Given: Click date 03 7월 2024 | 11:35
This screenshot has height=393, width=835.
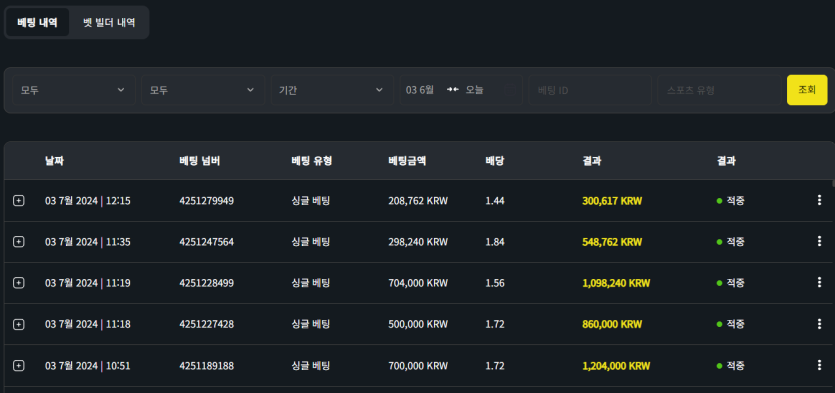Looking at the screenshot, I should click(x=88, y=242).
